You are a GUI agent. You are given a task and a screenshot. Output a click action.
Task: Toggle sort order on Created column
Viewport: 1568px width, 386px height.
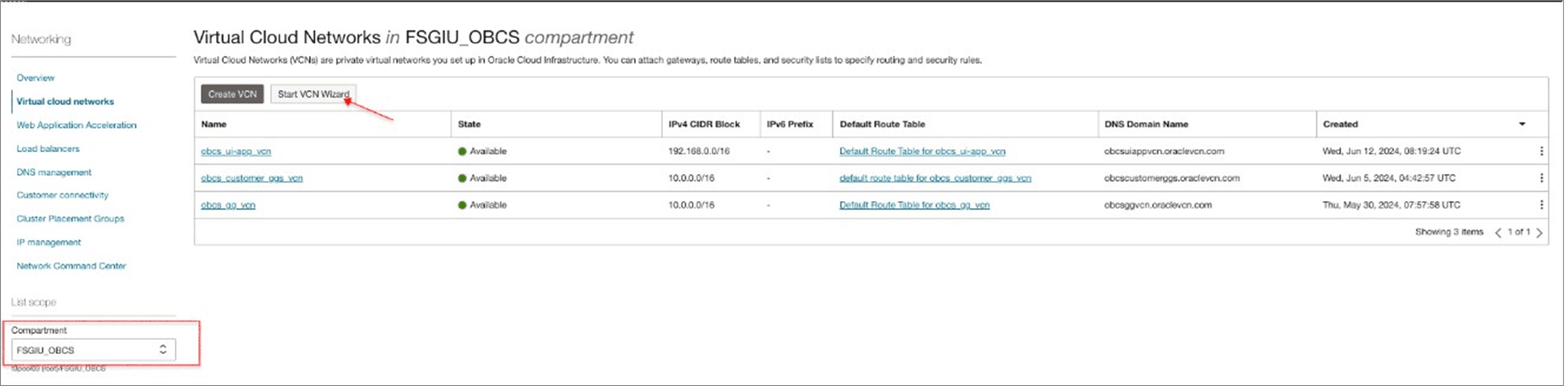(1522, 124)
